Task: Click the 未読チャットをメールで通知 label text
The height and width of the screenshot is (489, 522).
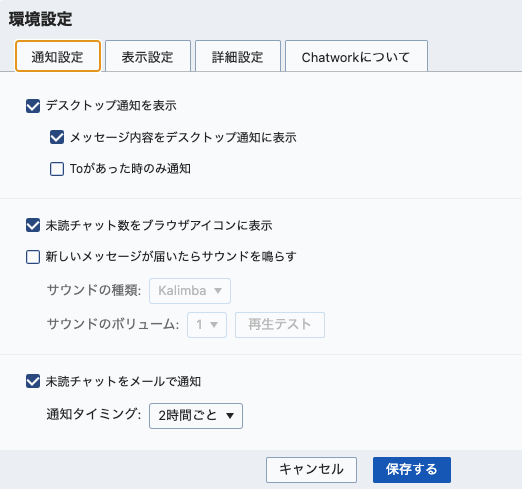Action: tap(123, 381)
